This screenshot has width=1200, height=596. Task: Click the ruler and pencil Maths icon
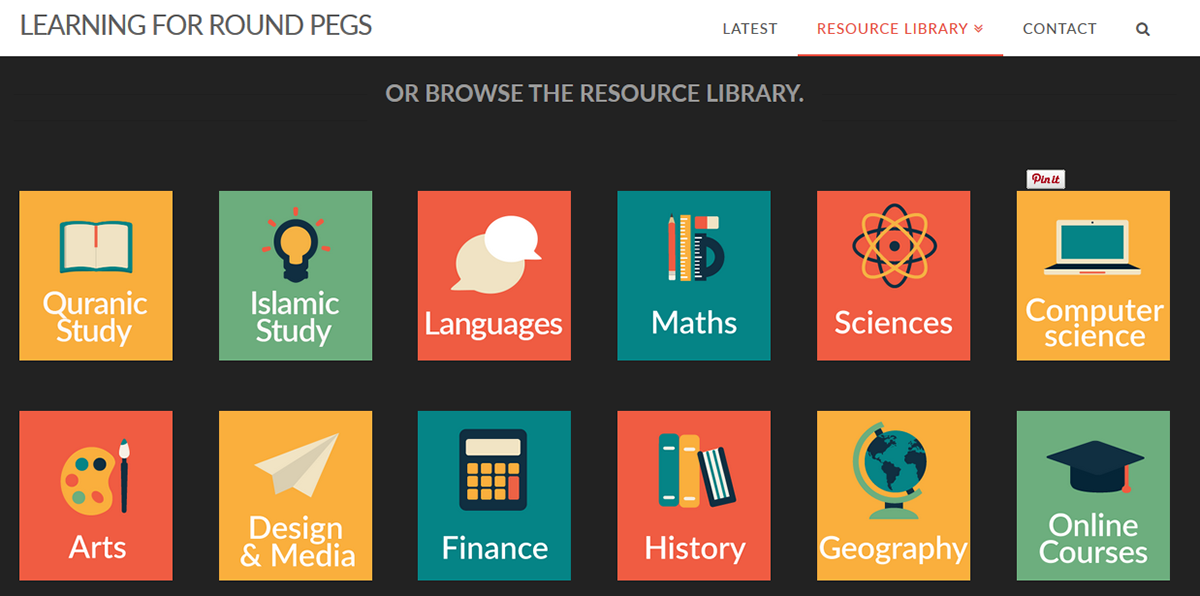(694, 247)
